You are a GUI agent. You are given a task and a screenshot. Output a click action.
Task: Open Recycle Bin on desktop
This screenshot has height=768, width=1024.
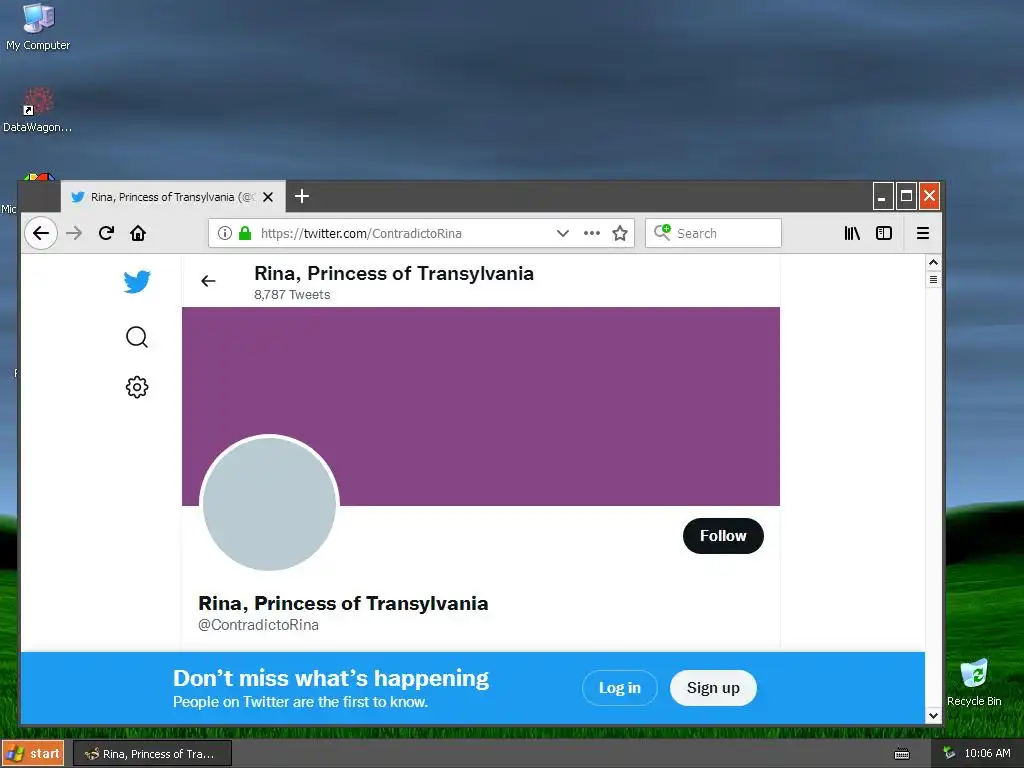tap(974, 682)
